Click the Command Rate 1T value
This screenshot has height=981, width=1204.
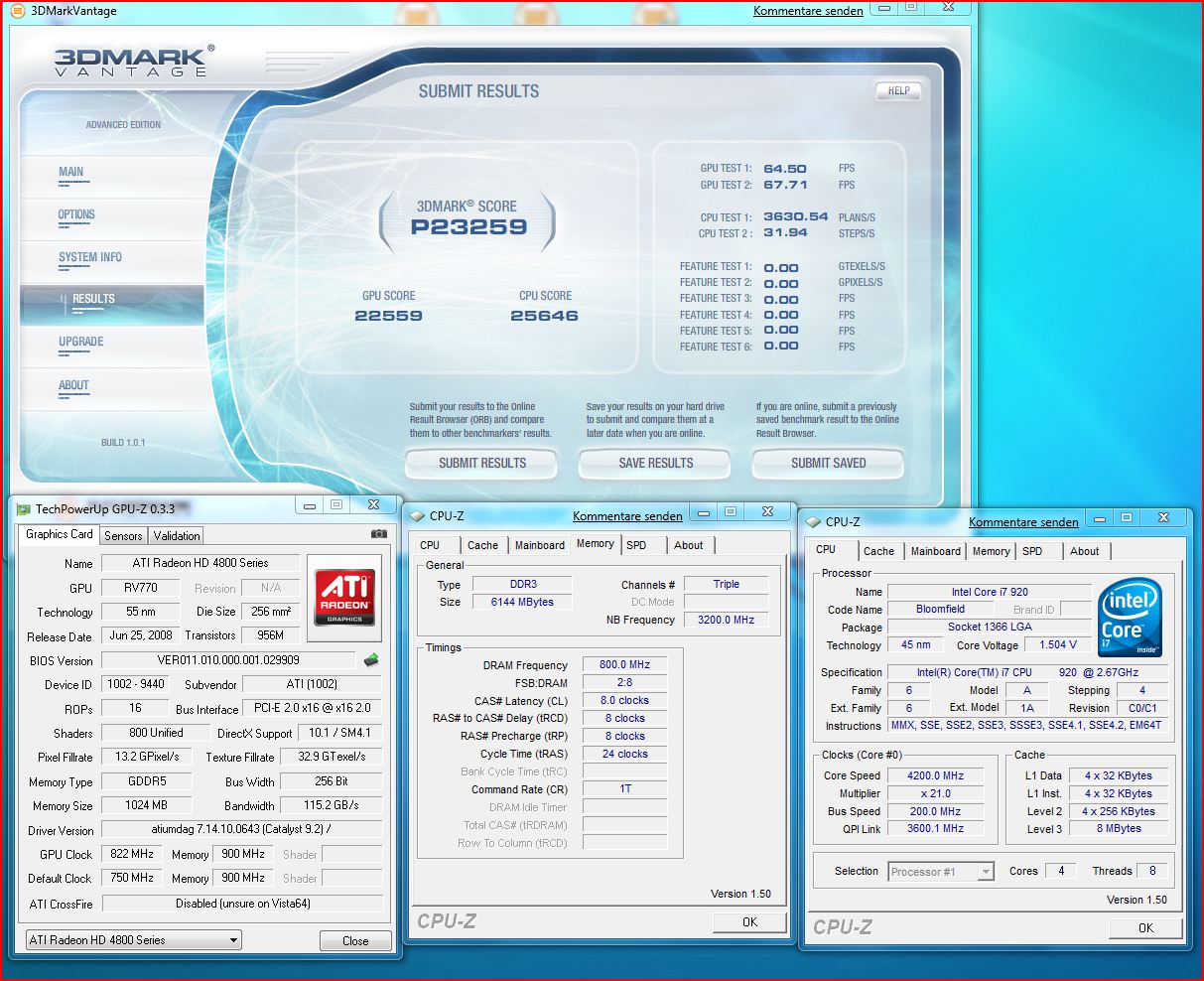point(623,788)
